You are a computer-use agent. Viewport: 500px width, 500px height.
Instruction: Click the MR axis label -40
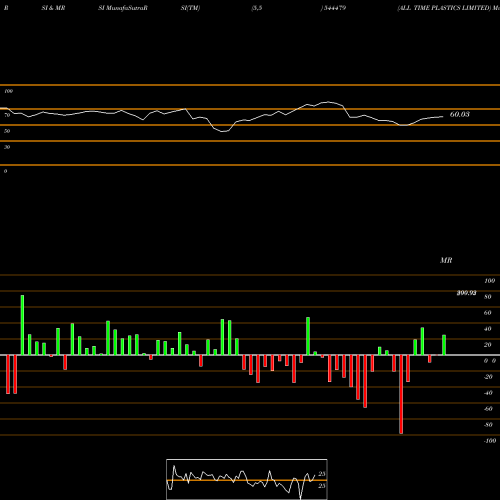488,393
